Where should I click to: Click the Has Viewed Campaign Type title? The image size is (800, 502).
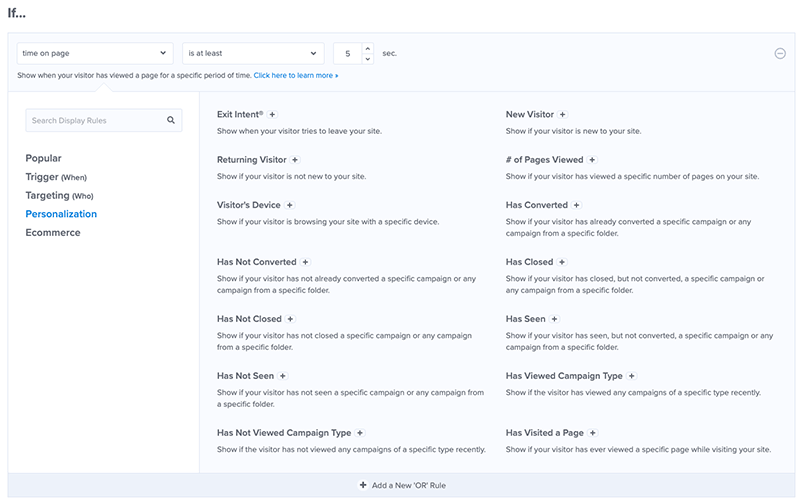564,376
